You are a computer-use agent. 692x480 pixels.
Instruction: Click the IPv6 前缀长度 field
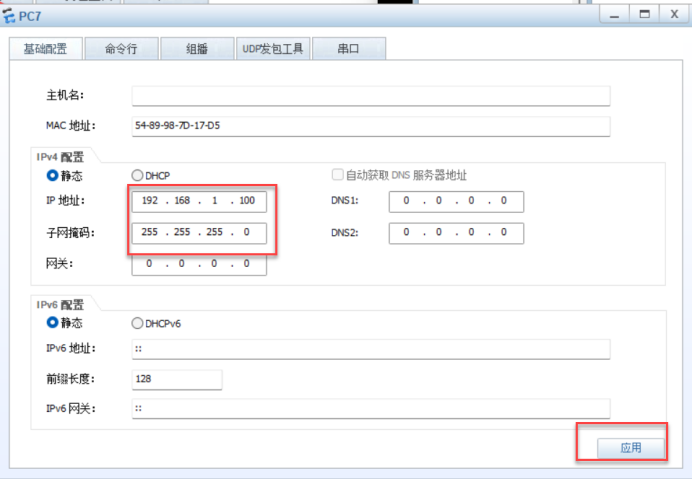coord(176,379)
